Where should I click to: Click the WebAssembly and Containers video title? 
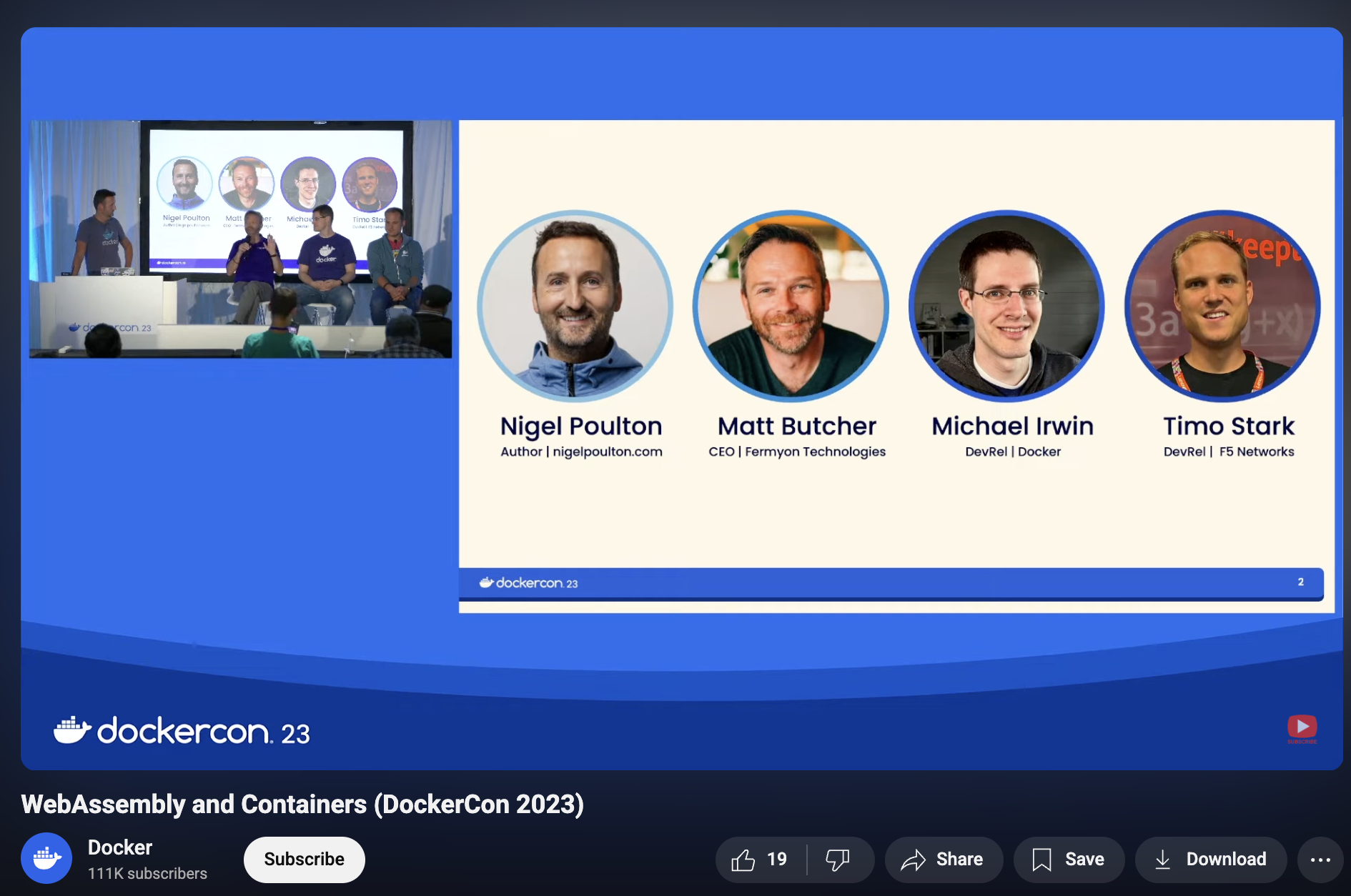coord(302,805)
